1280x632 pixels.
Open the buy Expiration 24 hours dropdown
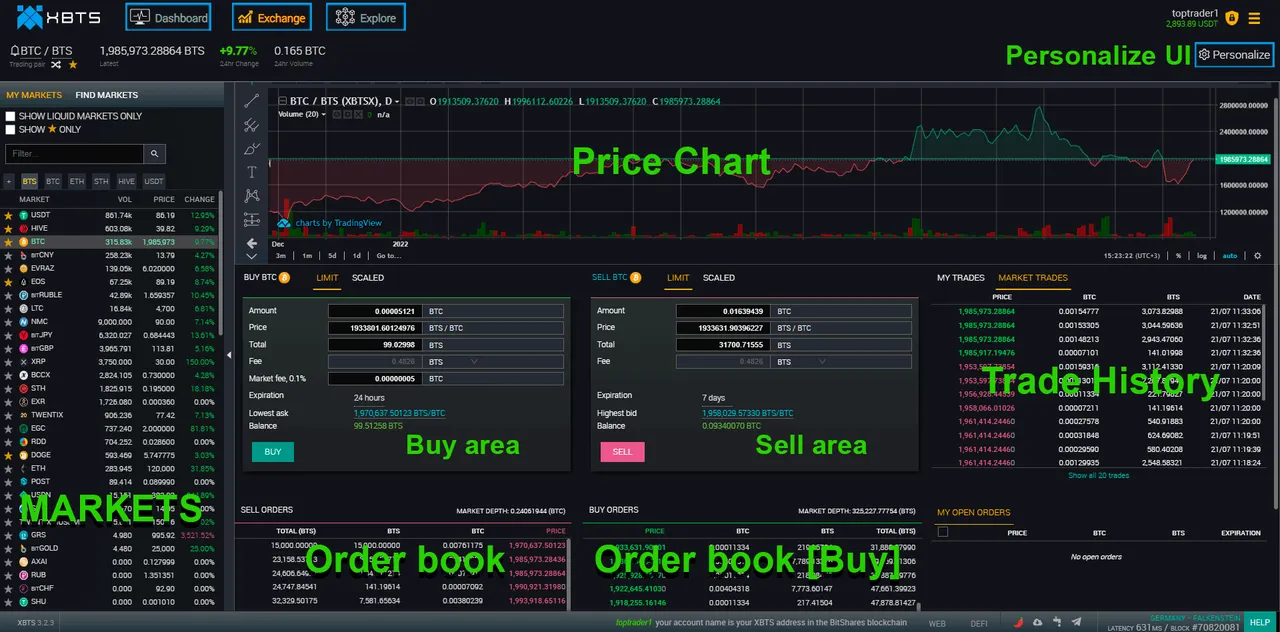pyautogui.click(x=369, y=397)
